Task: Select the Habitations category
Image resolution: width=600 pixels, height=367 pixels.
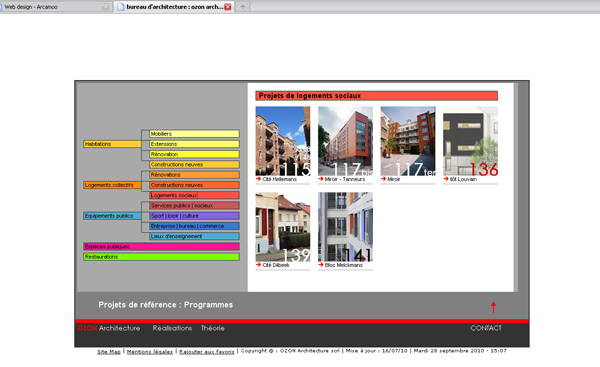Action: pos(112,144)
